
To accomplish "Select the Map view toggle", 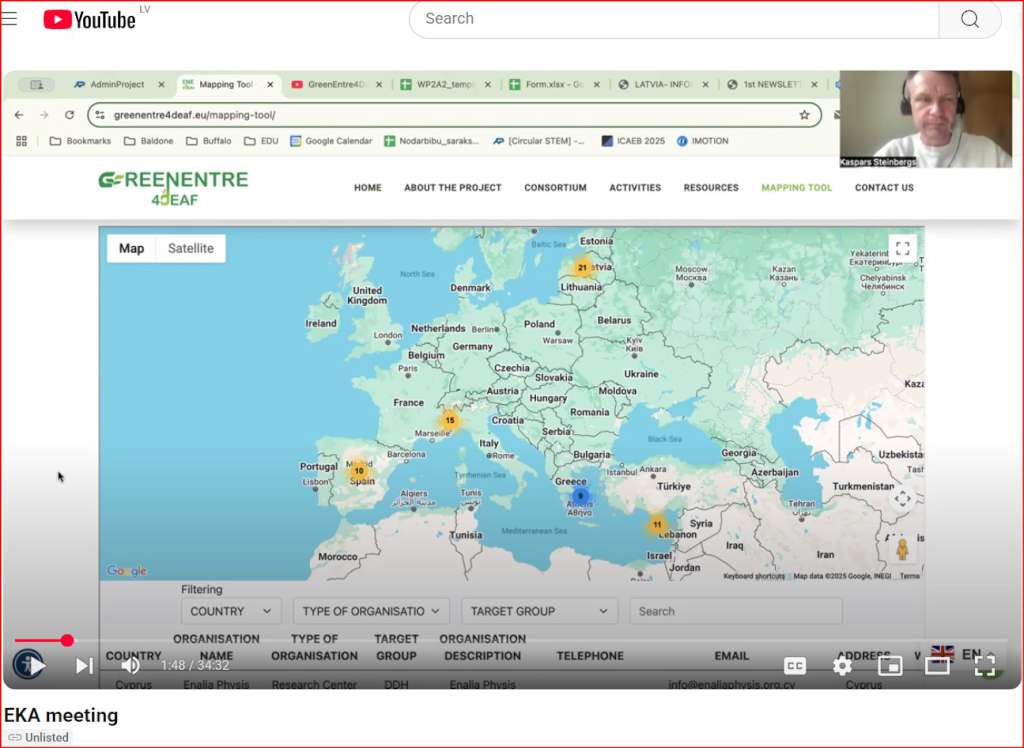I will coord(132,248).
